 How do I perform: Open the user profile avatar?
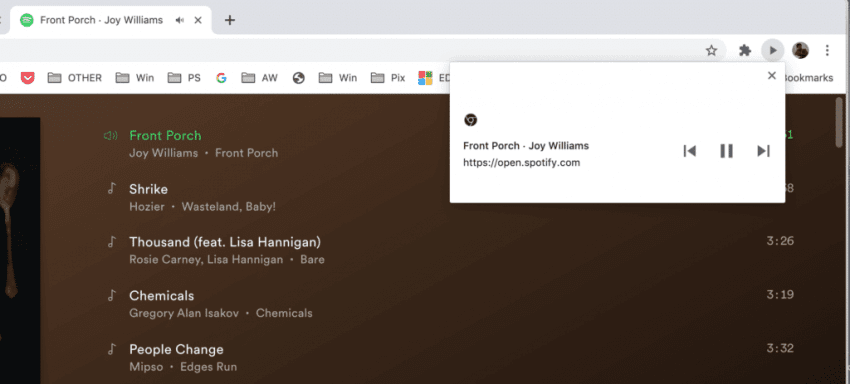tap(800, 50)
